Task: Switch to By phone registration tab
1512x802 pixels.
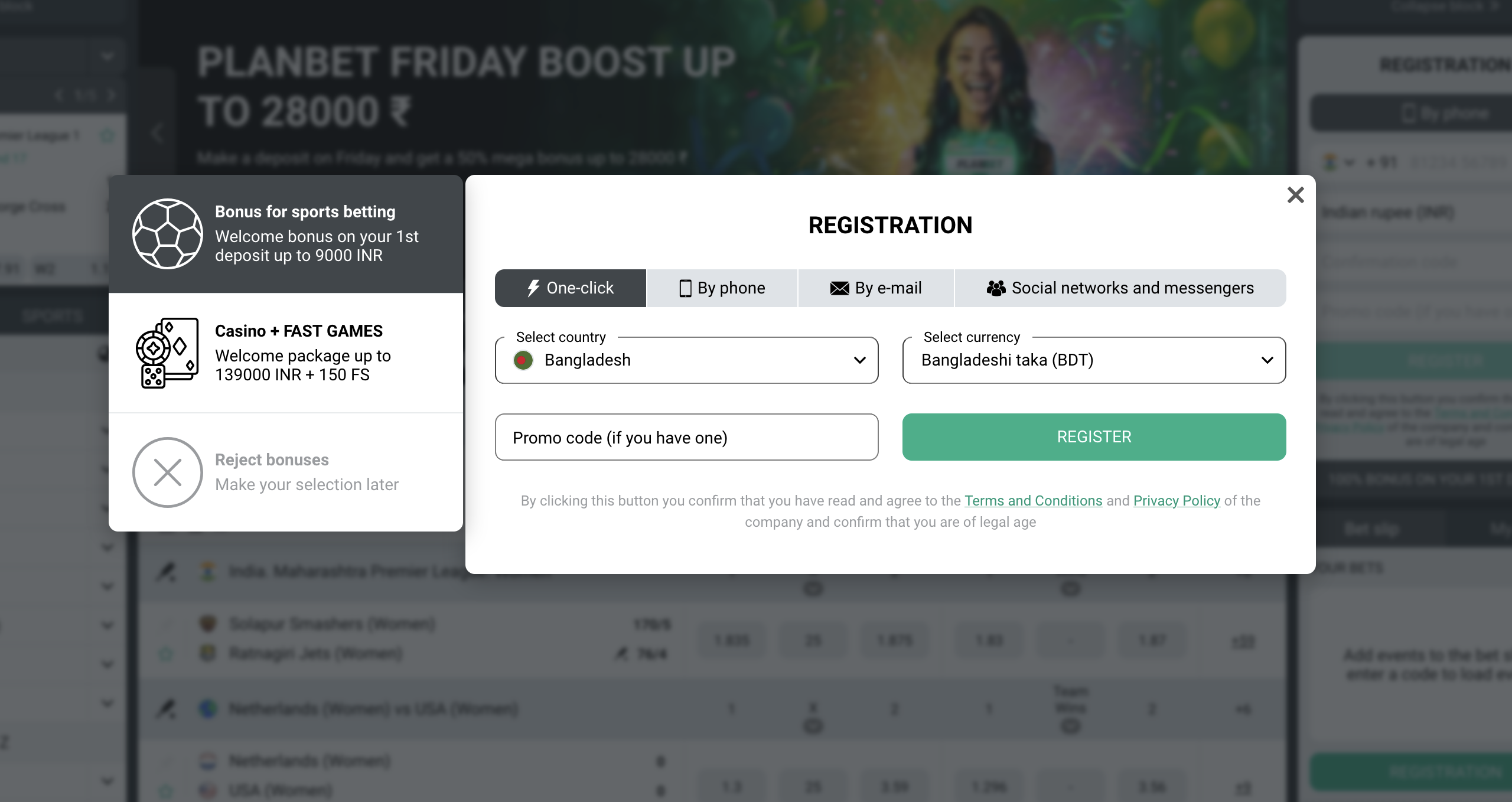Action: [722, 288]
